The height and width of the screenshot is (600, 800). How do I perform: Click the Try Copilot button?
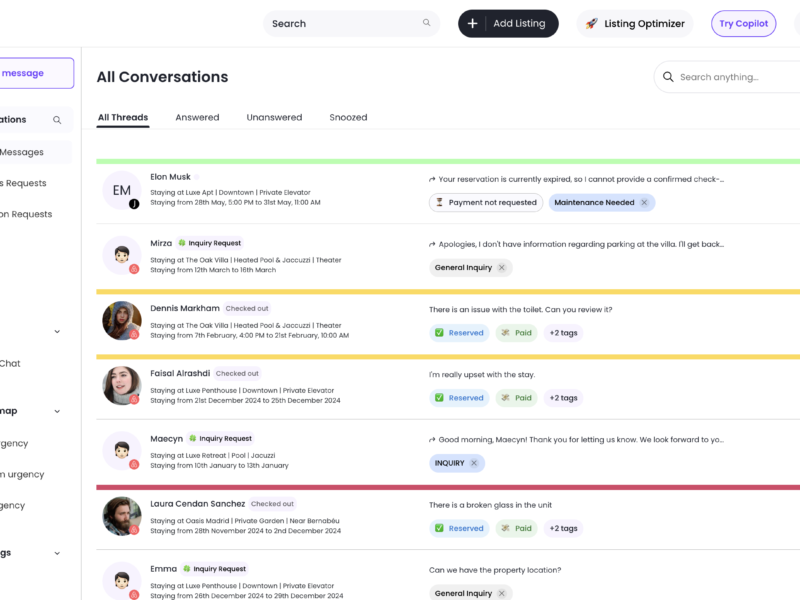tap(743, 23)
